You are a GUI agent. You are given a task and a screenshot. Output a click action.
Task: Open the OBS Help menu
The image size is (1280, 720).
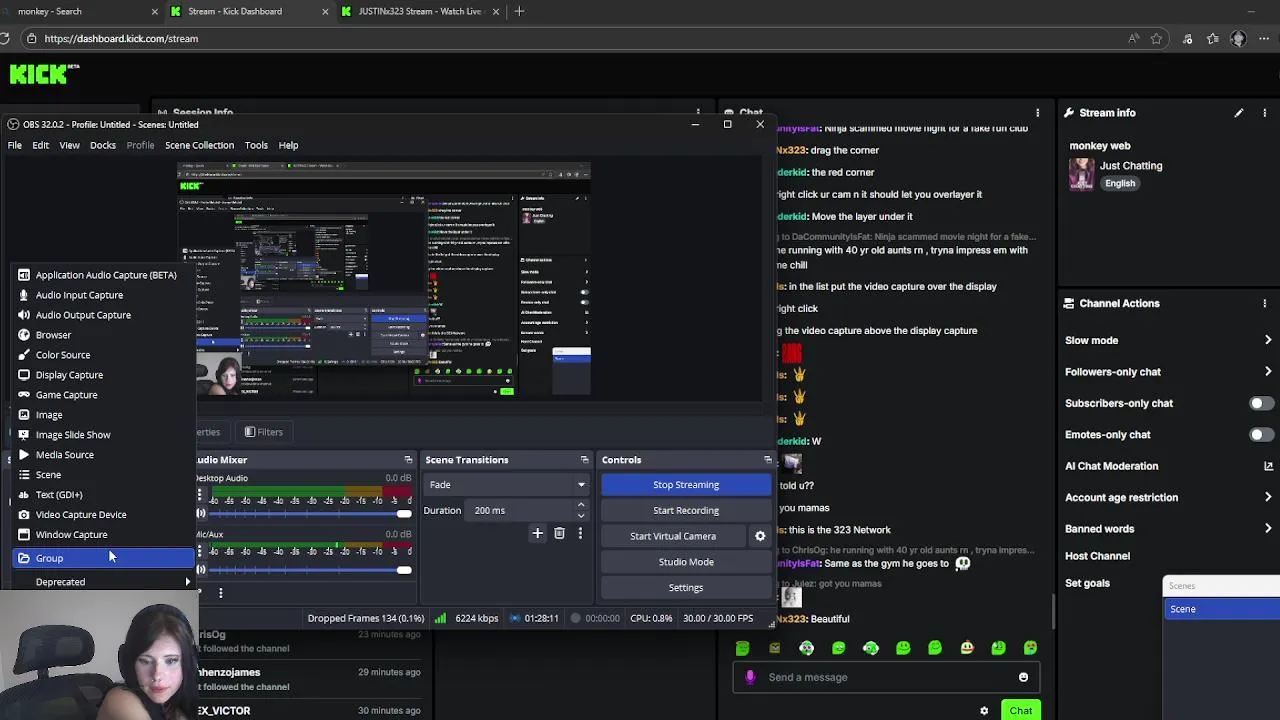pyautogui.click(x=288, y=145)
